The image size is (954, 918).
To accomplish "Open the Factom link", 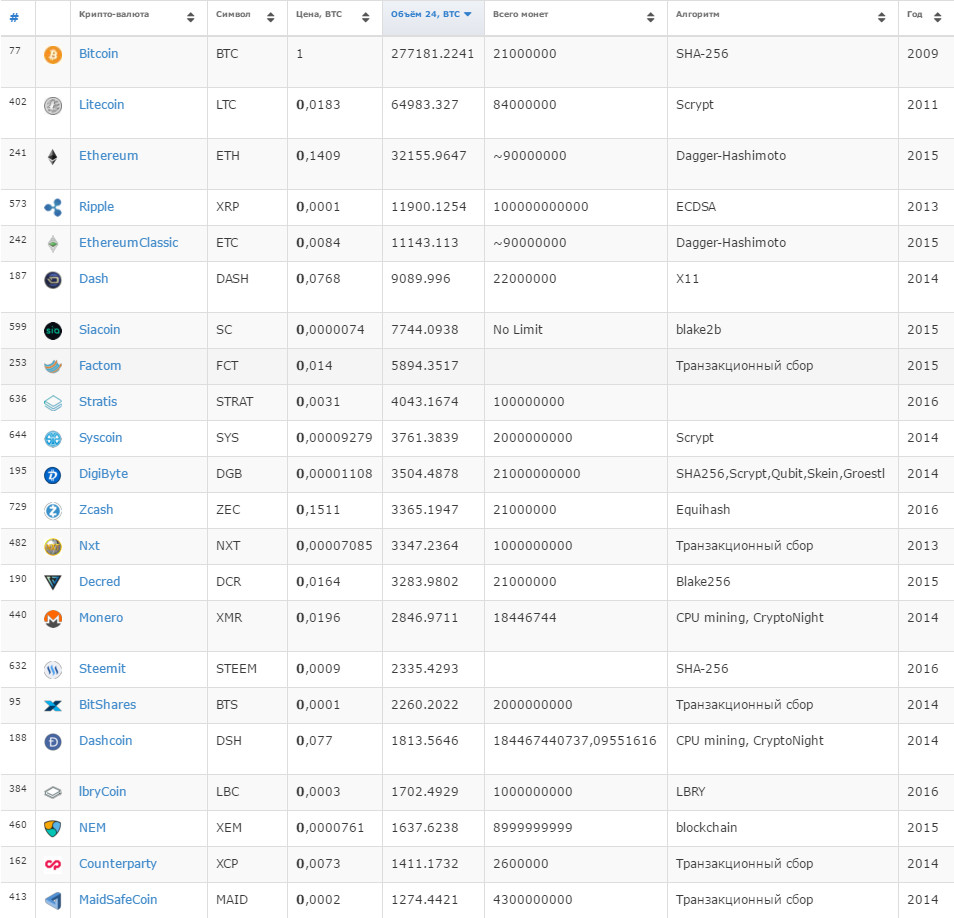I will tap(100, 366).
